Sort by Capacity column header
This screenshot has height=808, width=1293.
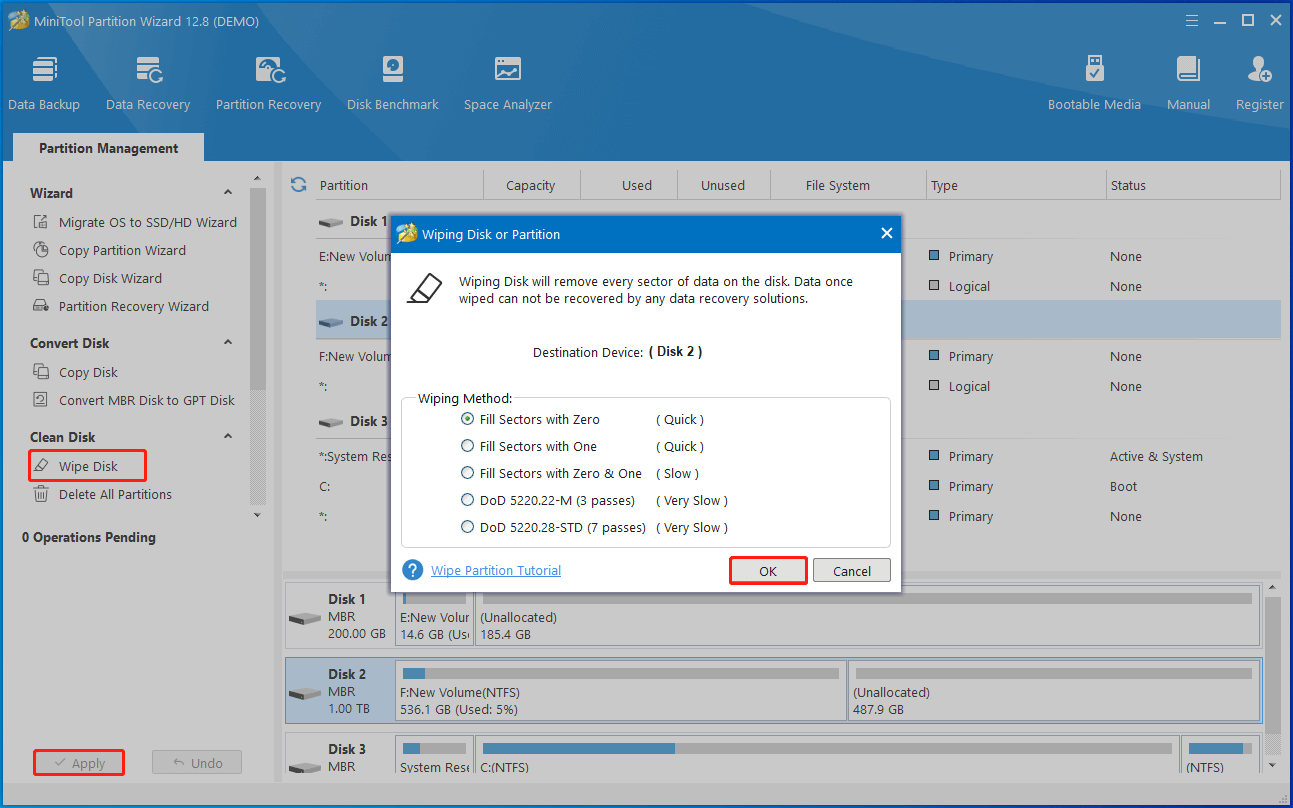531,185
